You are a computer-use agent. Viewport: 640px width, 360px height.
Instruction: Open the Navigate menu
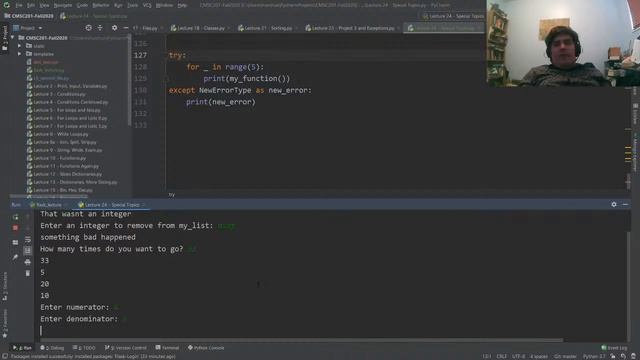pos(63,5)
